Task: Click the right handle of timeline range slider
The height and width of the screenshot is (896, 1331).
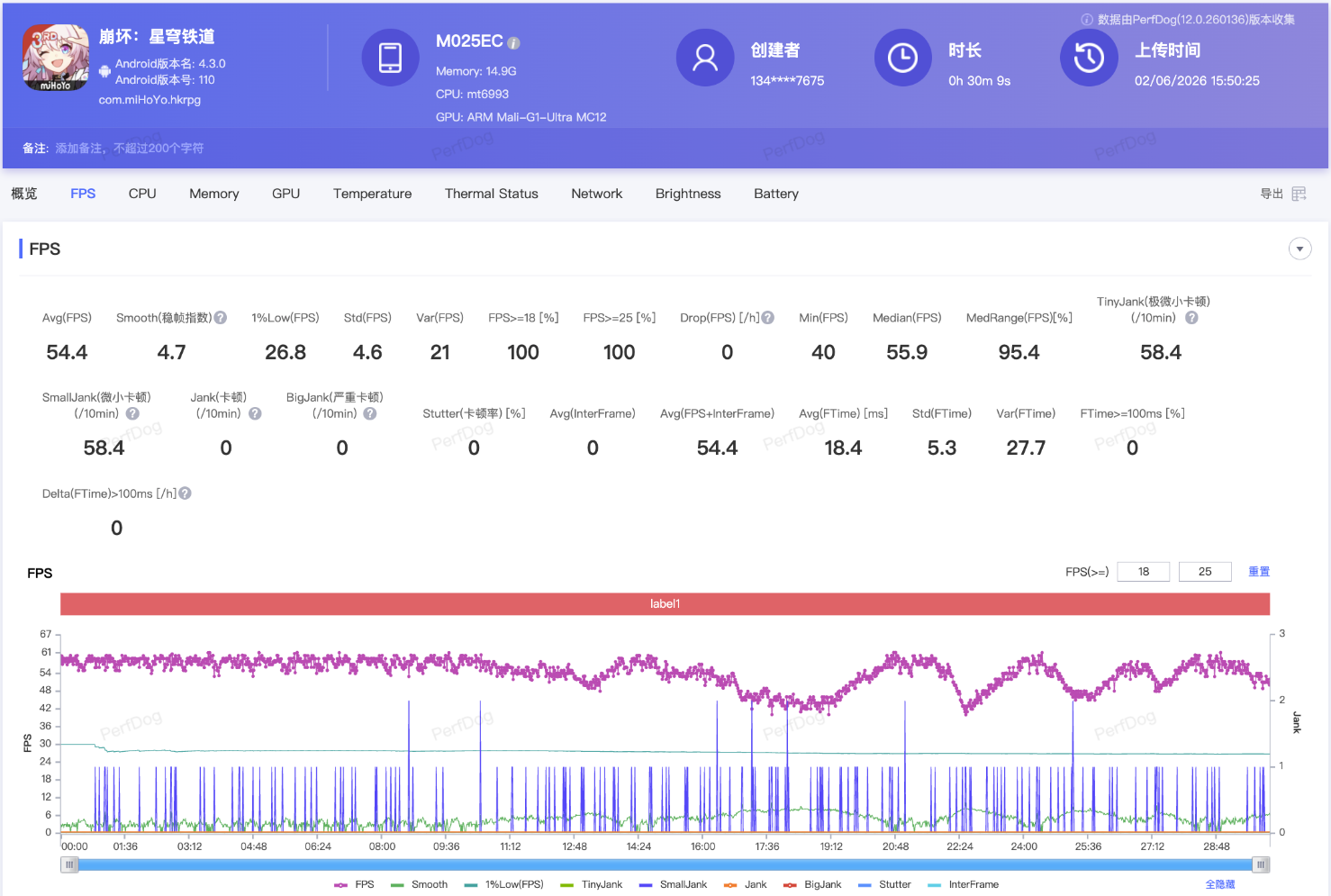Action: 1262,864
